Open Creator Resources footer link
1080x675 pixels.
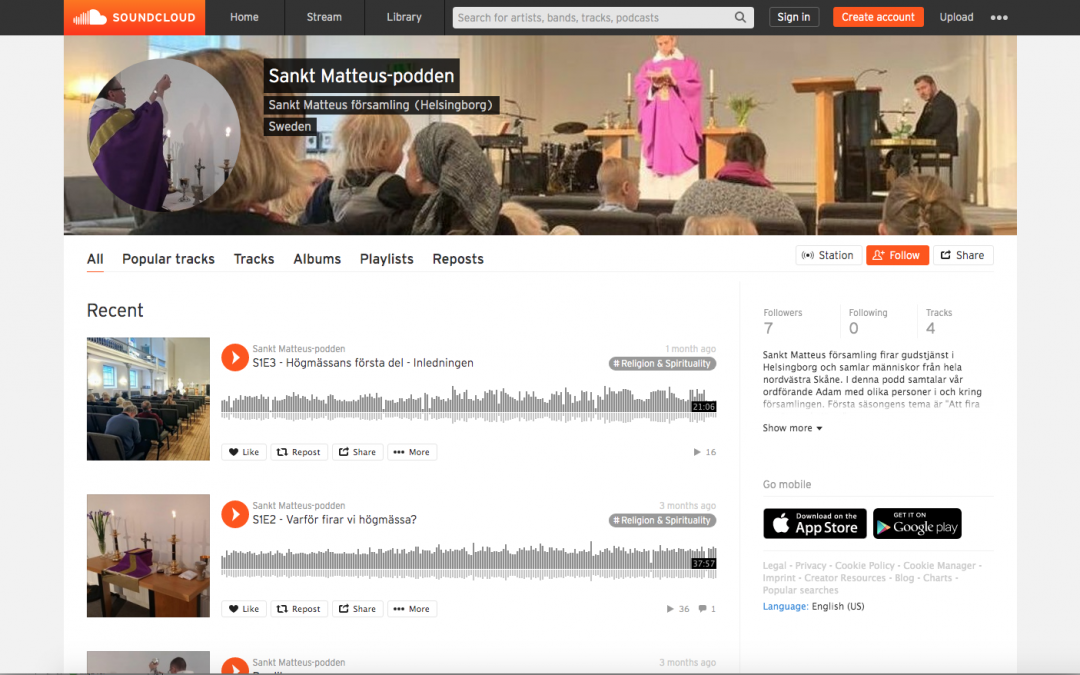845,578
